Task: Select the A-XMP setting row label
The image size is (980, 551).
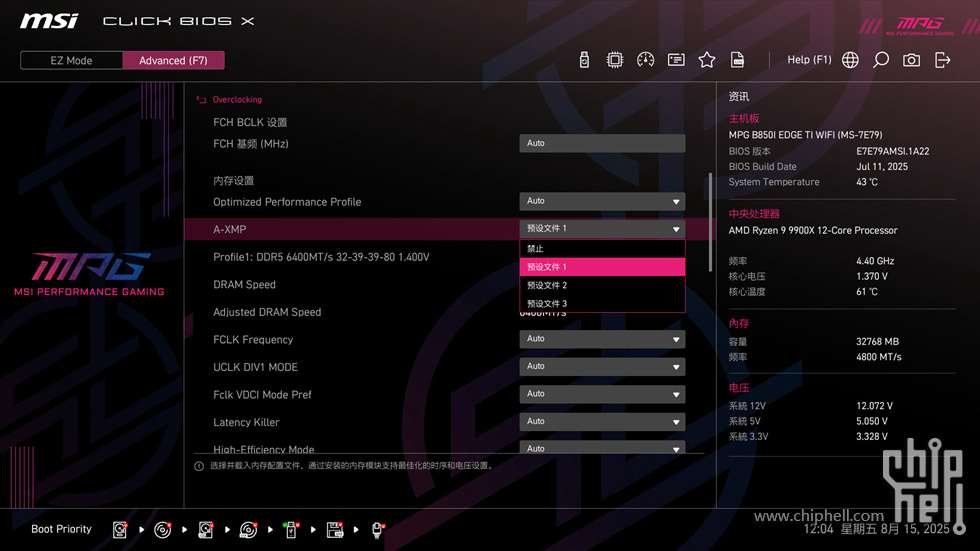Action: 229,229
